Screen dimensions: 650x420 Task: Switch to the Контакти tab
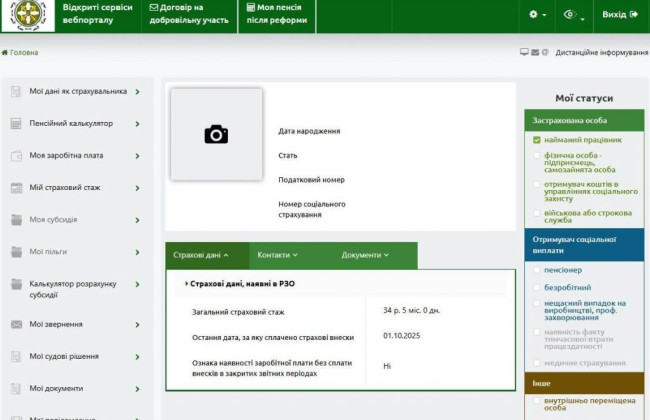277,255
